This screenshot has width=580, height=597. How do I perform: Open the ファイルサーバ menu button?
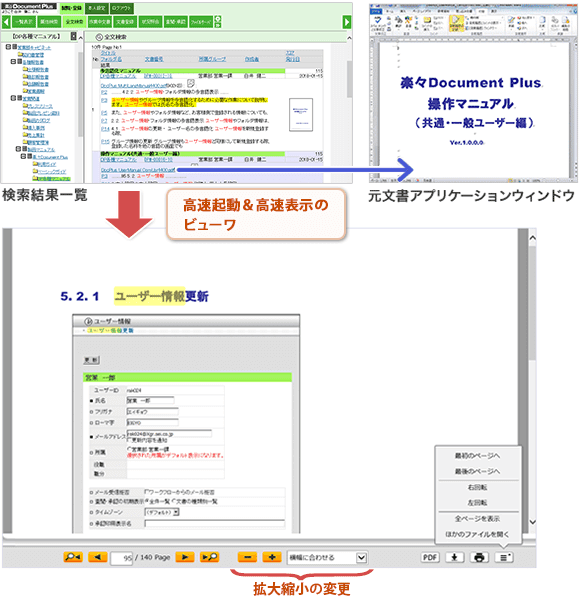tap(201, 22)
